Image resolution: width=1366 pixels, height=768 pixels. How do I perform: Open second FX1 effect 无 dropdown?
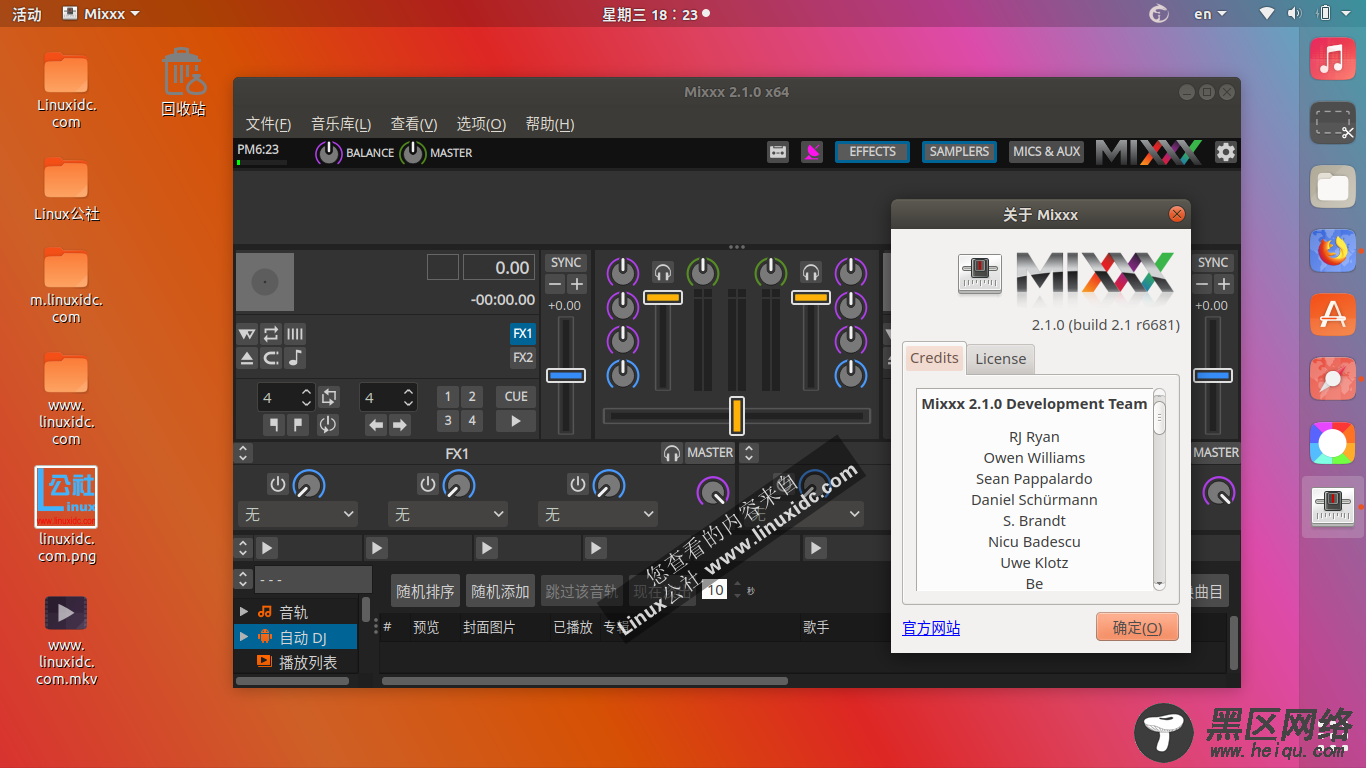448,514
